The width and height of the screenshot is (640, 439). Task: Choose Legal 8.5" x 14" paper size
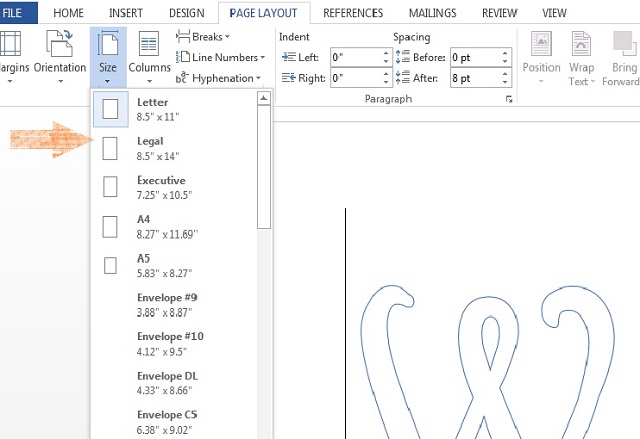pos(175,149)
